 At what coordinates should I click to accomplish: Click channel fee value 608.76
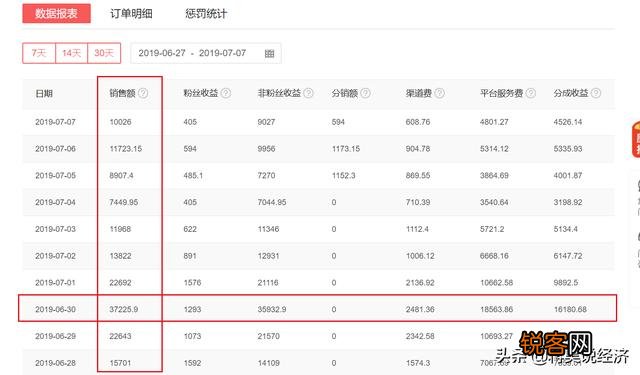(418, 122)
